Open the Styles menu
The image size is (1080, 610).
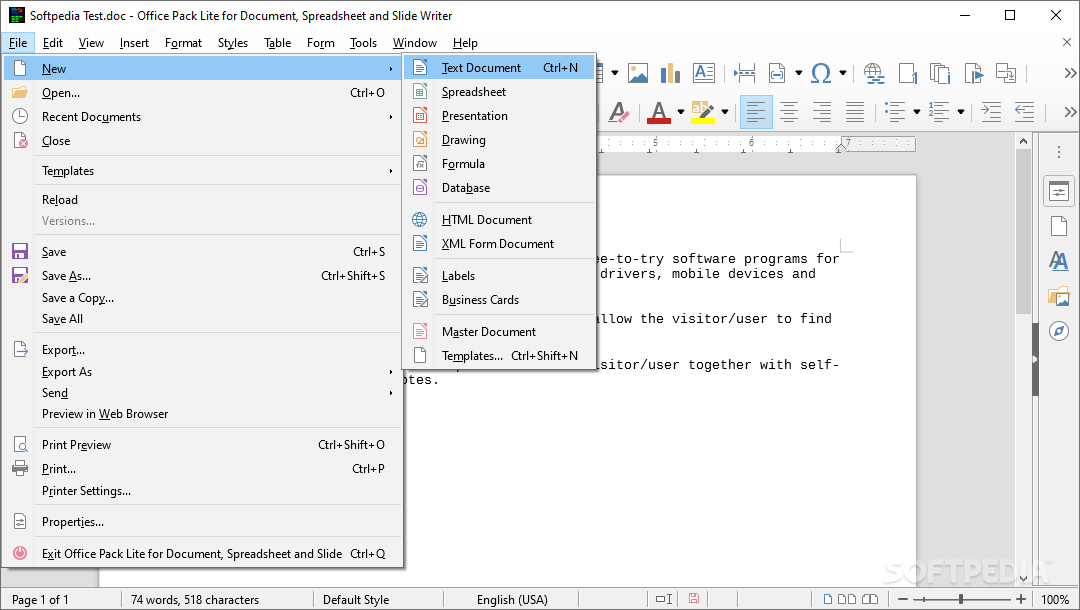coord(233,43)
